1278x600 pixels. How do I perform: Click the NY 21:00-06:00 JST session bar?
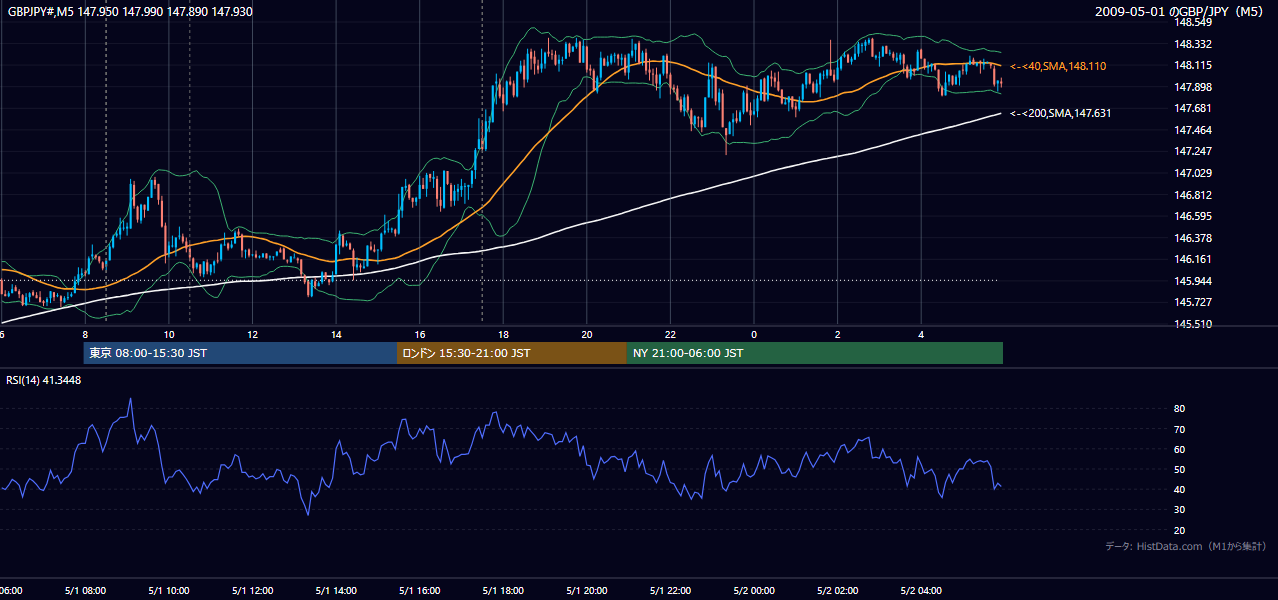click(815, 353)
